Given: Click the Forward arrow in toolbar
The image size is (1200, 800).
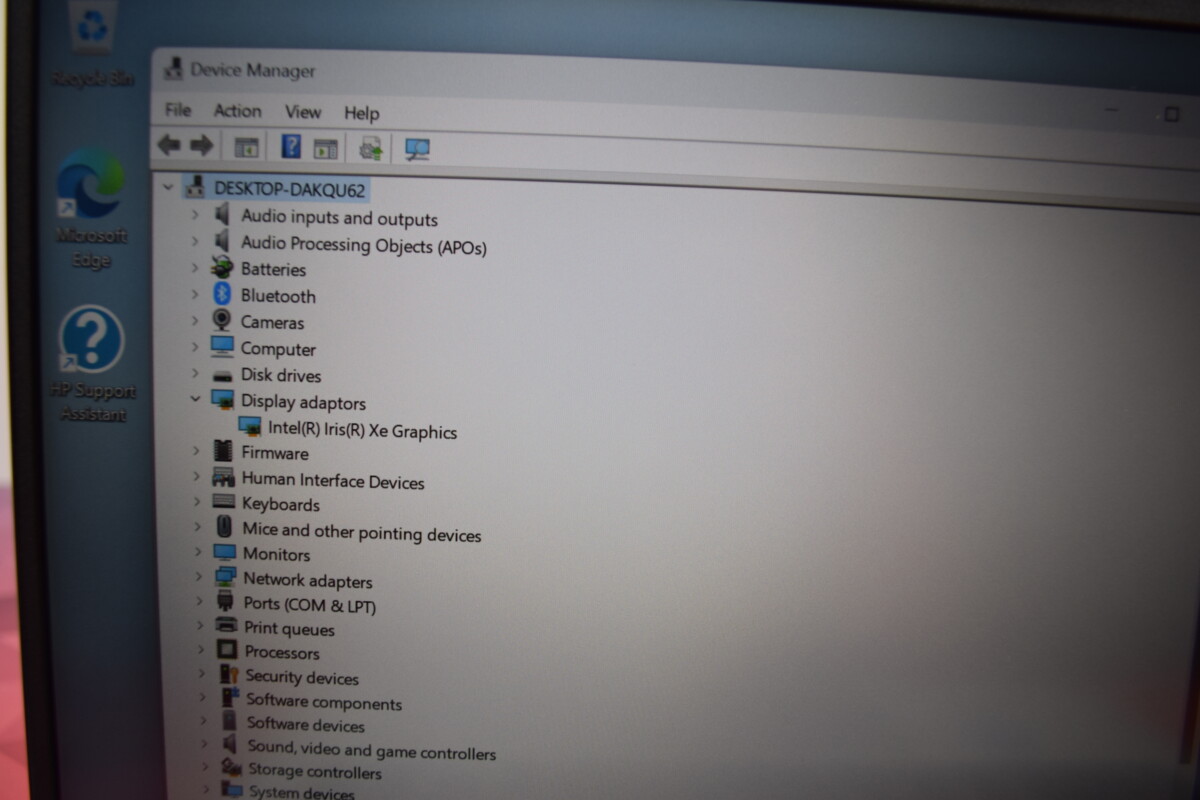Looking at the screenshot, I should click(201, 146).
